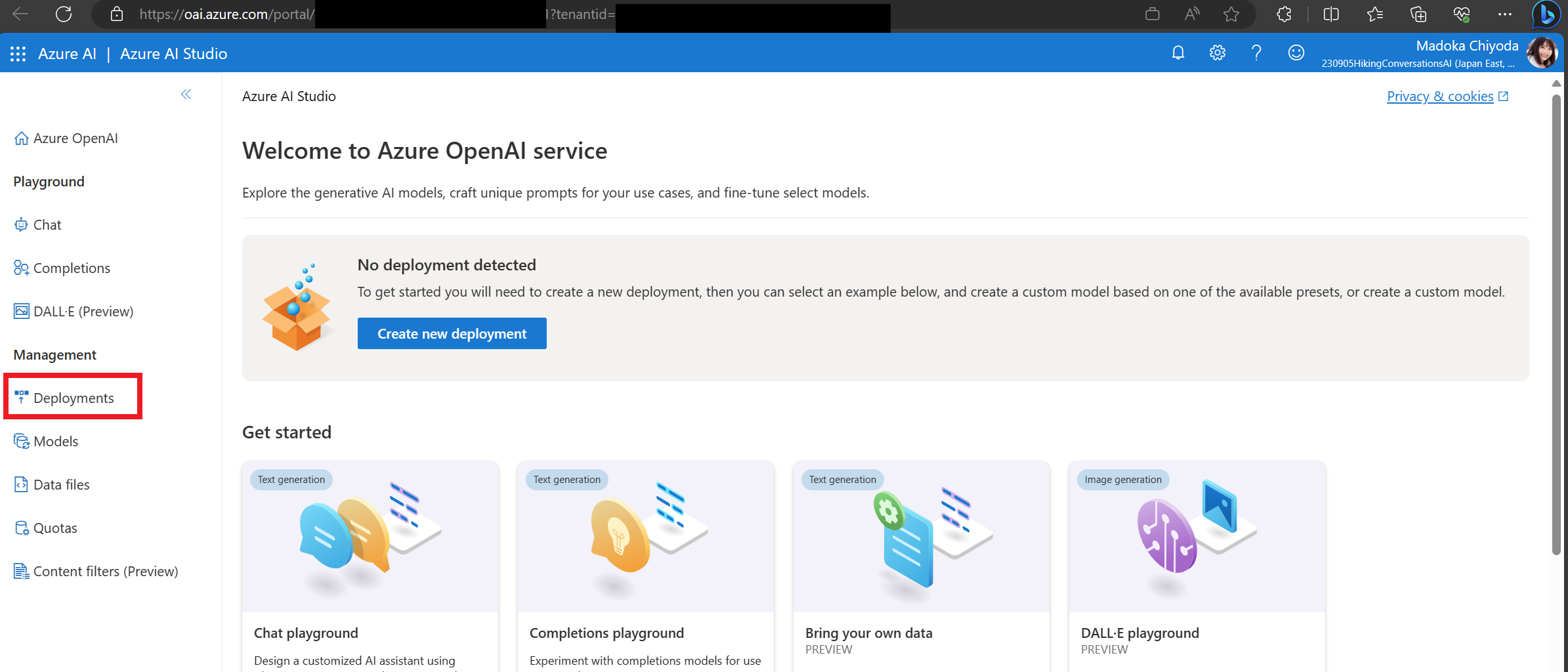Open the Privacy & cookies link
The height and width of the screenshot is (672, 1568).
click(x=1439, y=96)
